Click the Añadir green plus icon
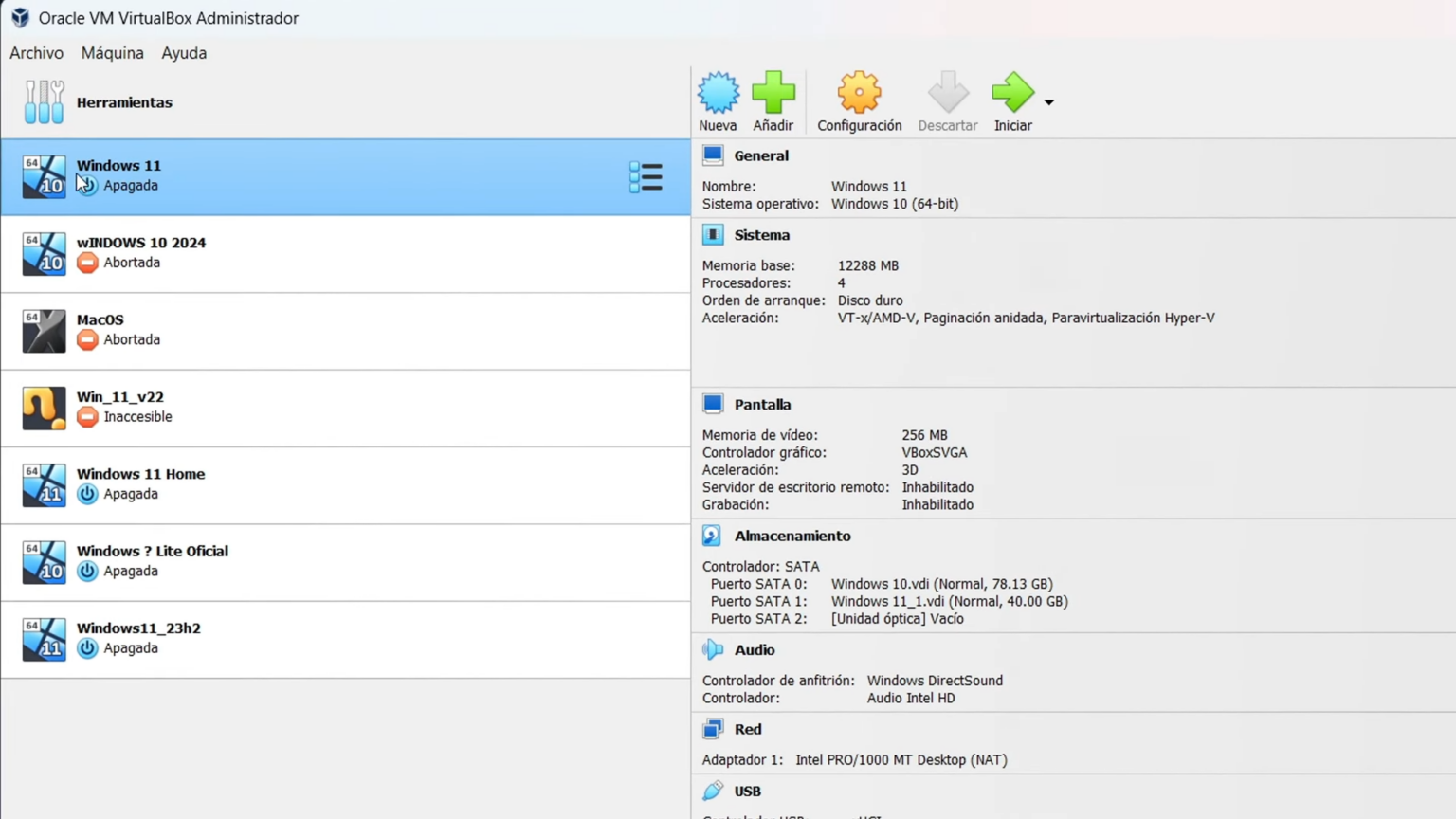 773,92
